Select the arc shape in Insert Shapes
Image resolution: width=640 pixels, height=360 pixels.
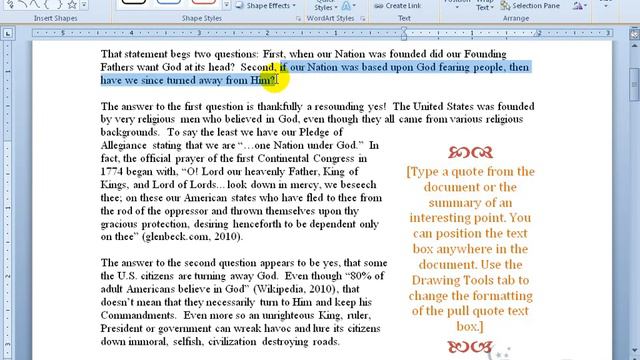pos(23,5)
